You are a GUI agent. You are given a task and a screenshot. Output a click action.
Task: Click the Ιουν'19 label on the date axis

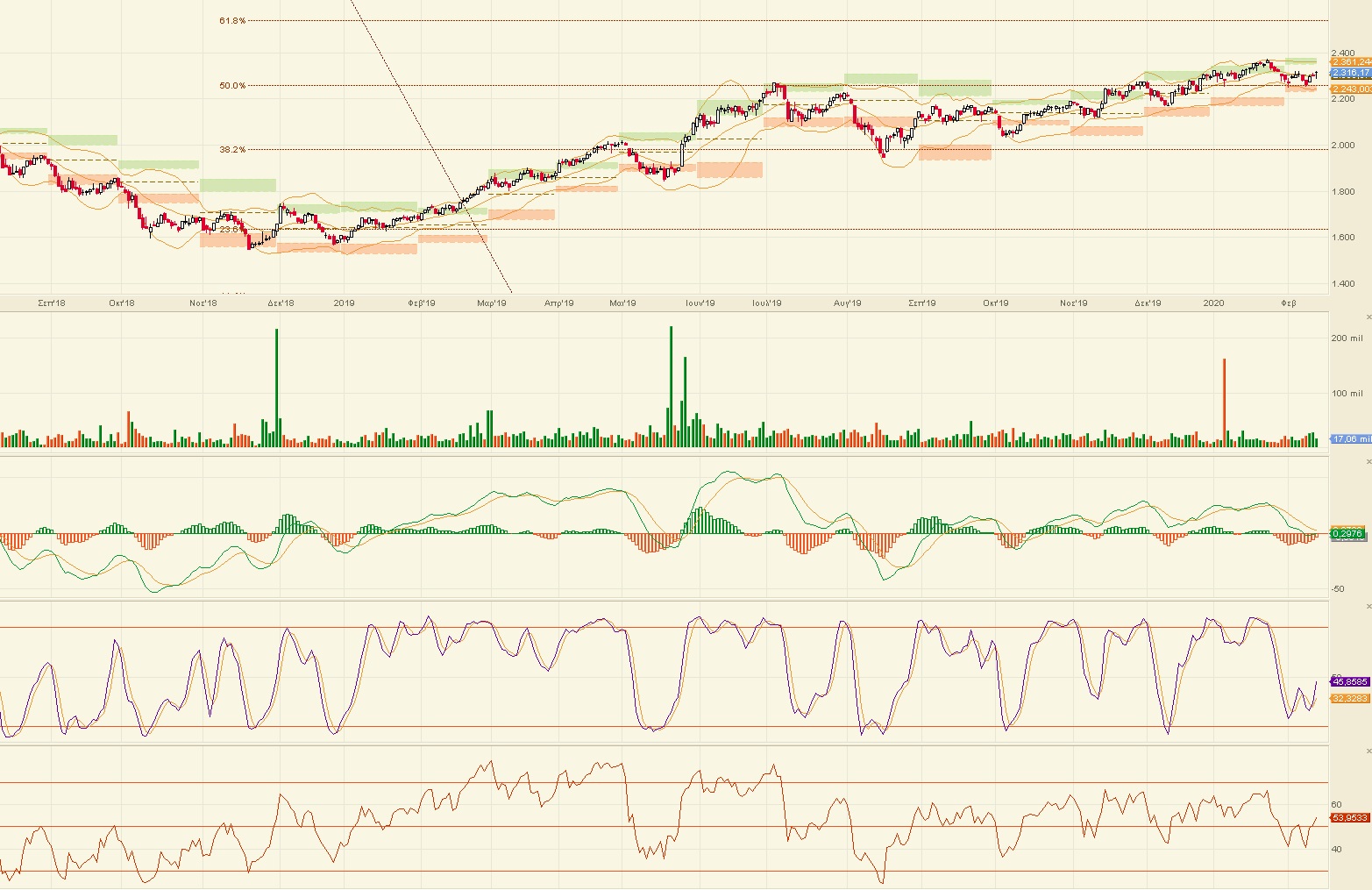[x=700, y=303]
